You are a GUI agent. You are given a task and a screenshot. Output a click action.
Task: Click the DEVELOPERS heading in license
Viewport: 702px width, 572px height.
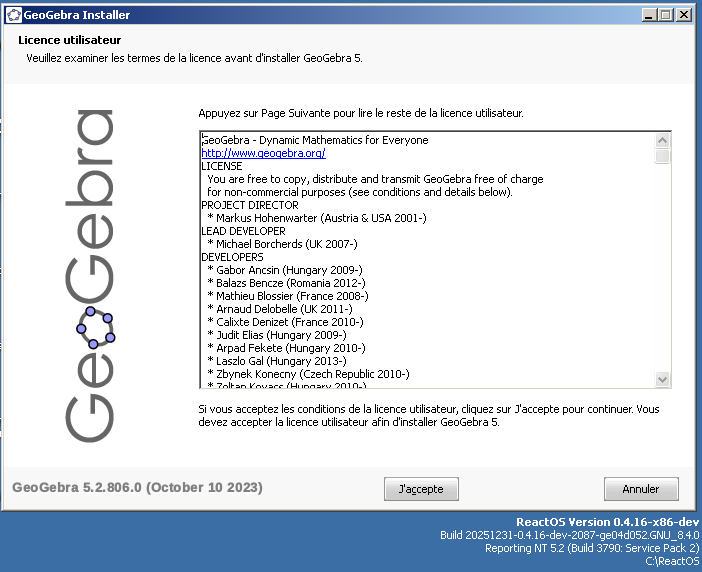tap(232, 257)
